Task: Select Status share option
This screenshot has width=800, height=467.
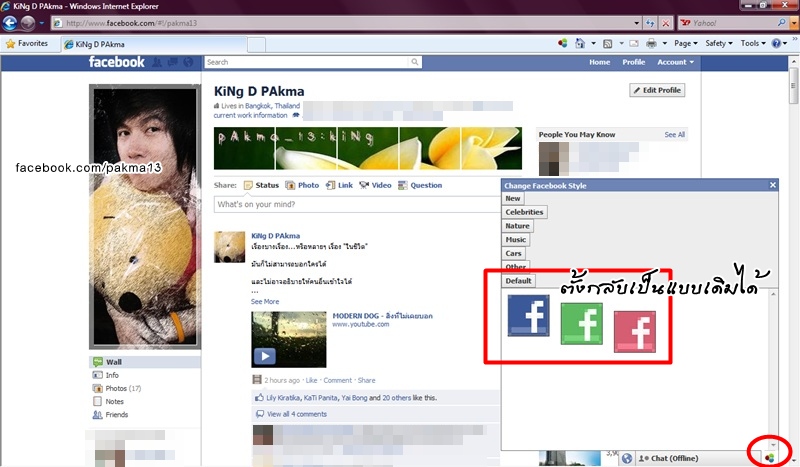Action: [261, 185]
